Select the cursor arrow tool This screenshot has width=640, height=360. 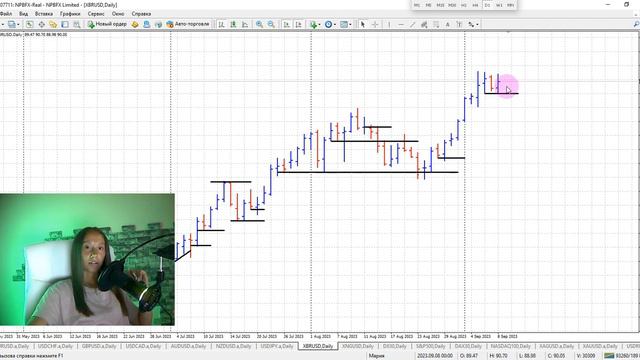click(x=362, y=24)
